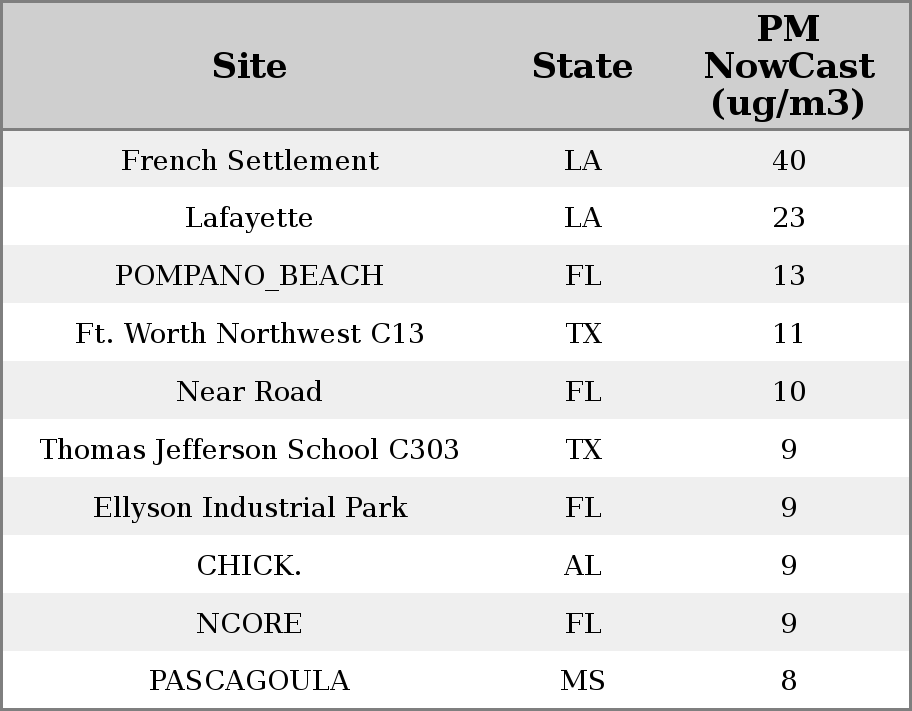
Task: Select the Lafayette site cell
Action: (249, 218)
